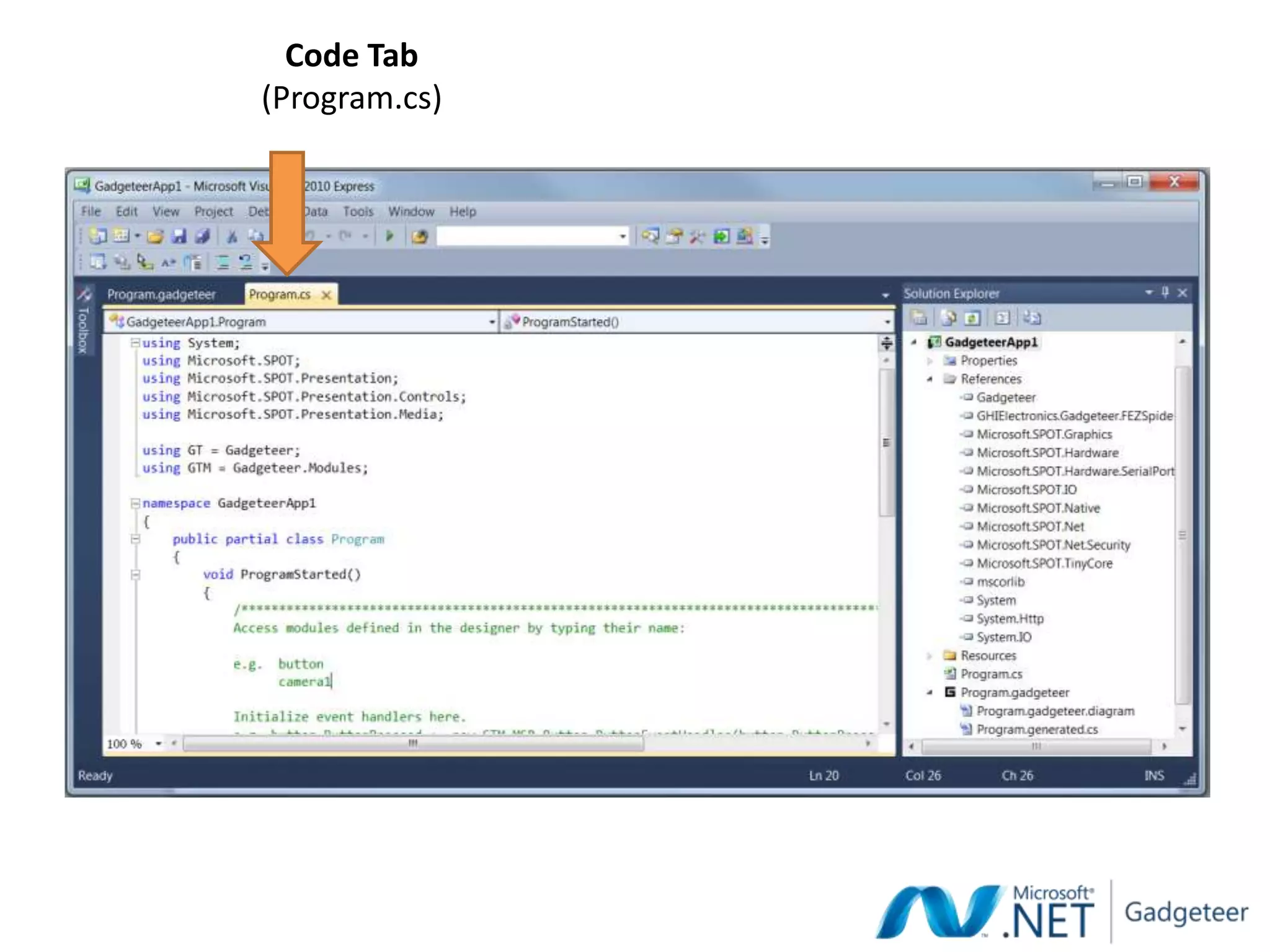This screenshot has height=952, width=1270.
Task: Open the View menu
Action: (x=166, y=211)
